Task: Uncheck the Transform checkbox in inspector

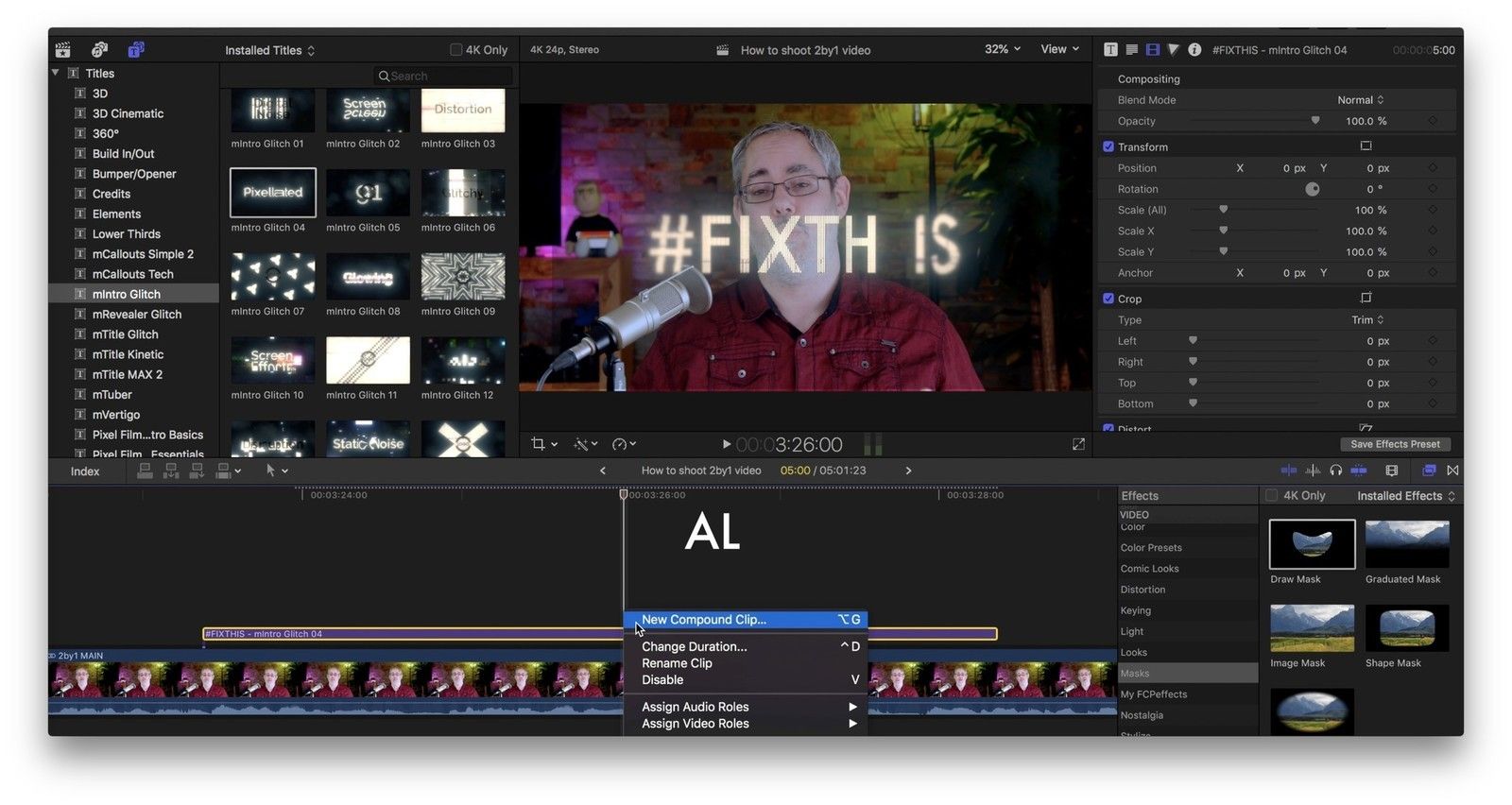Action: (x=1108, y=147)
